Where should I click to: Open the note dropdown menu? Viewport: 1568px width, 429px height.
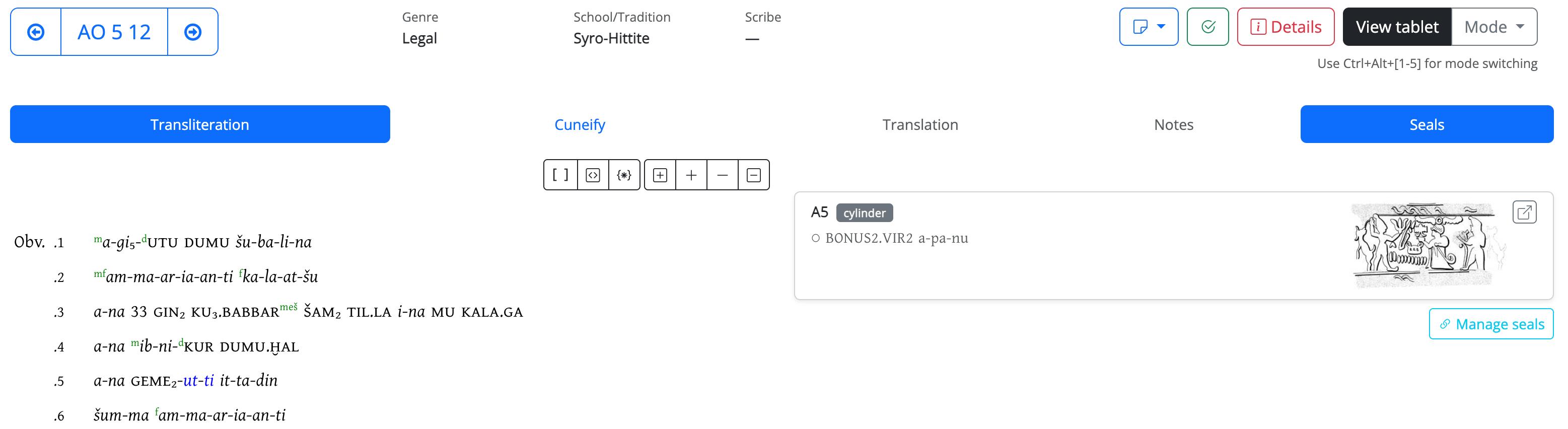click(1149, 27)
